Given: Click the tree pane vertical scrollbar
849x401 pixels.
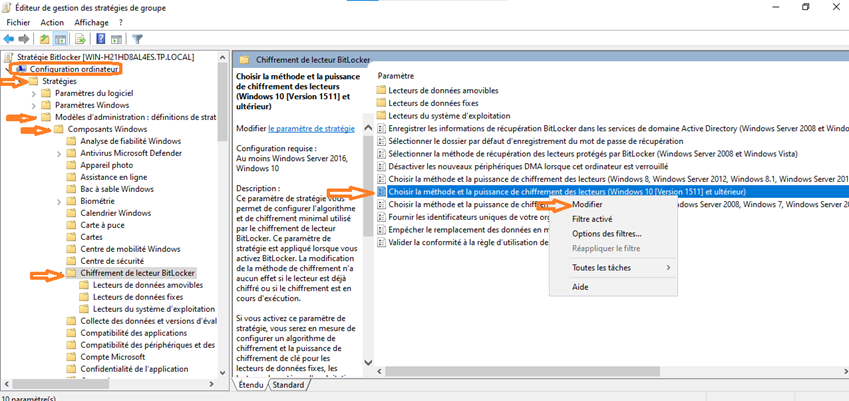Looking at the screenshot, I should click(x=221, y=102).
